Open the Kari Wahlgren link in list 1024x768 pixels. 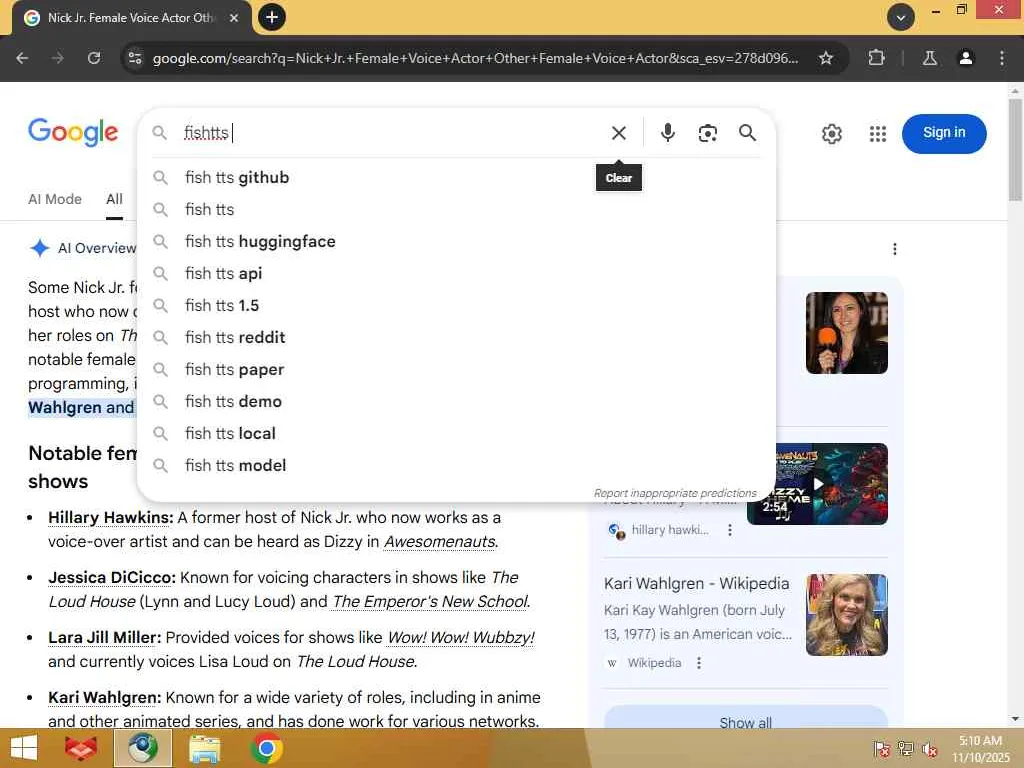(x=104, y=698)
